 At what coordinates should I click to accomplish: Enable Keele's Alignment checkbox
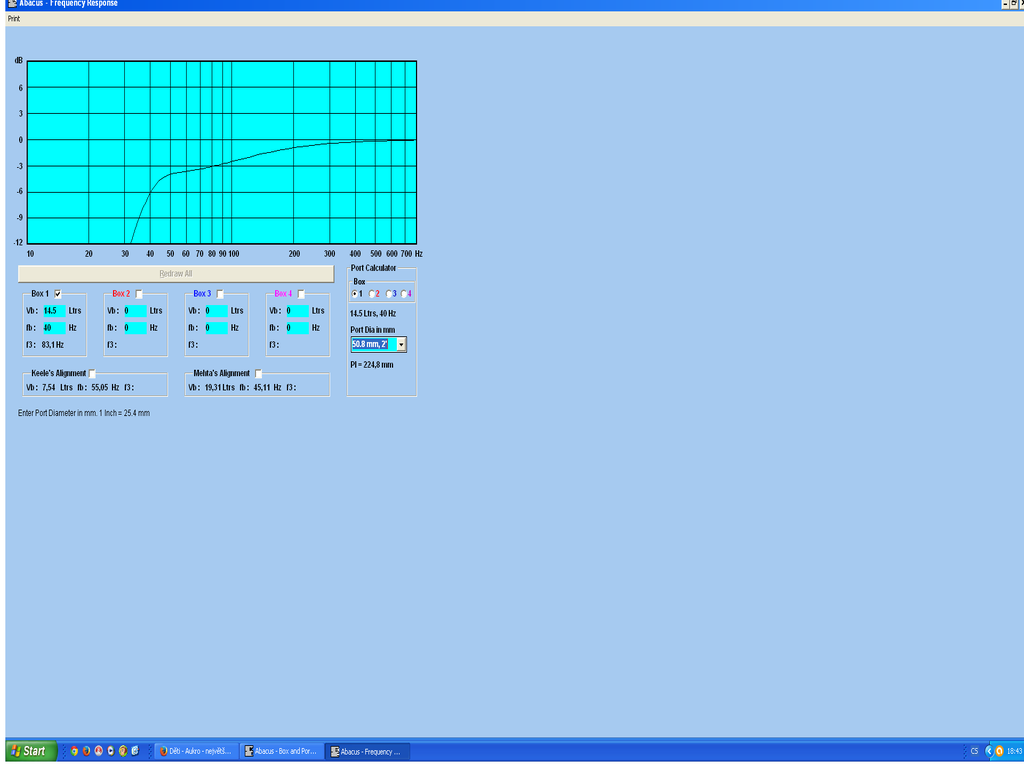point(92,374)
